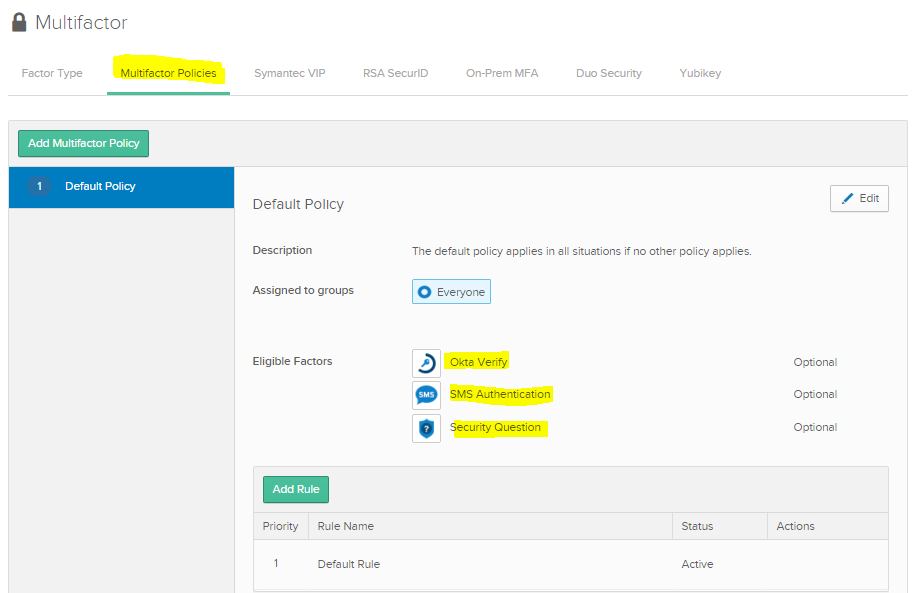The image size is (920, 593).
Task: Click the Everyone group tag
Action: click(x=451, y=292)
